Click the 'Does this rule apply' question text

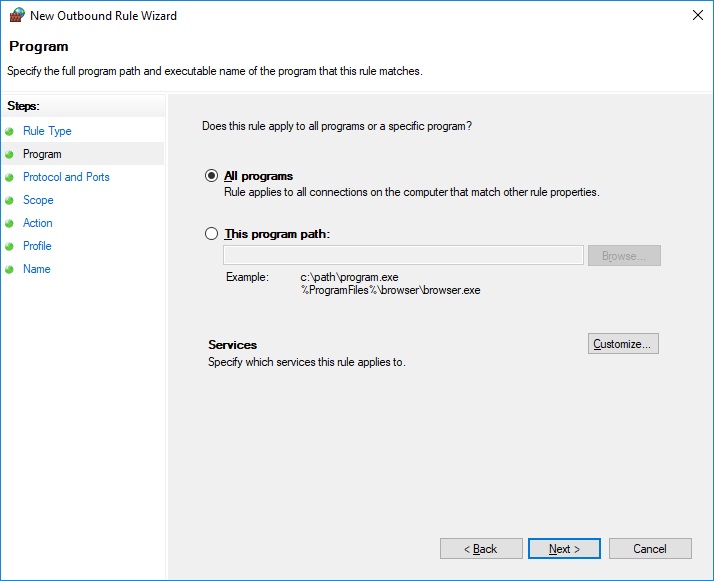point(337,126)
